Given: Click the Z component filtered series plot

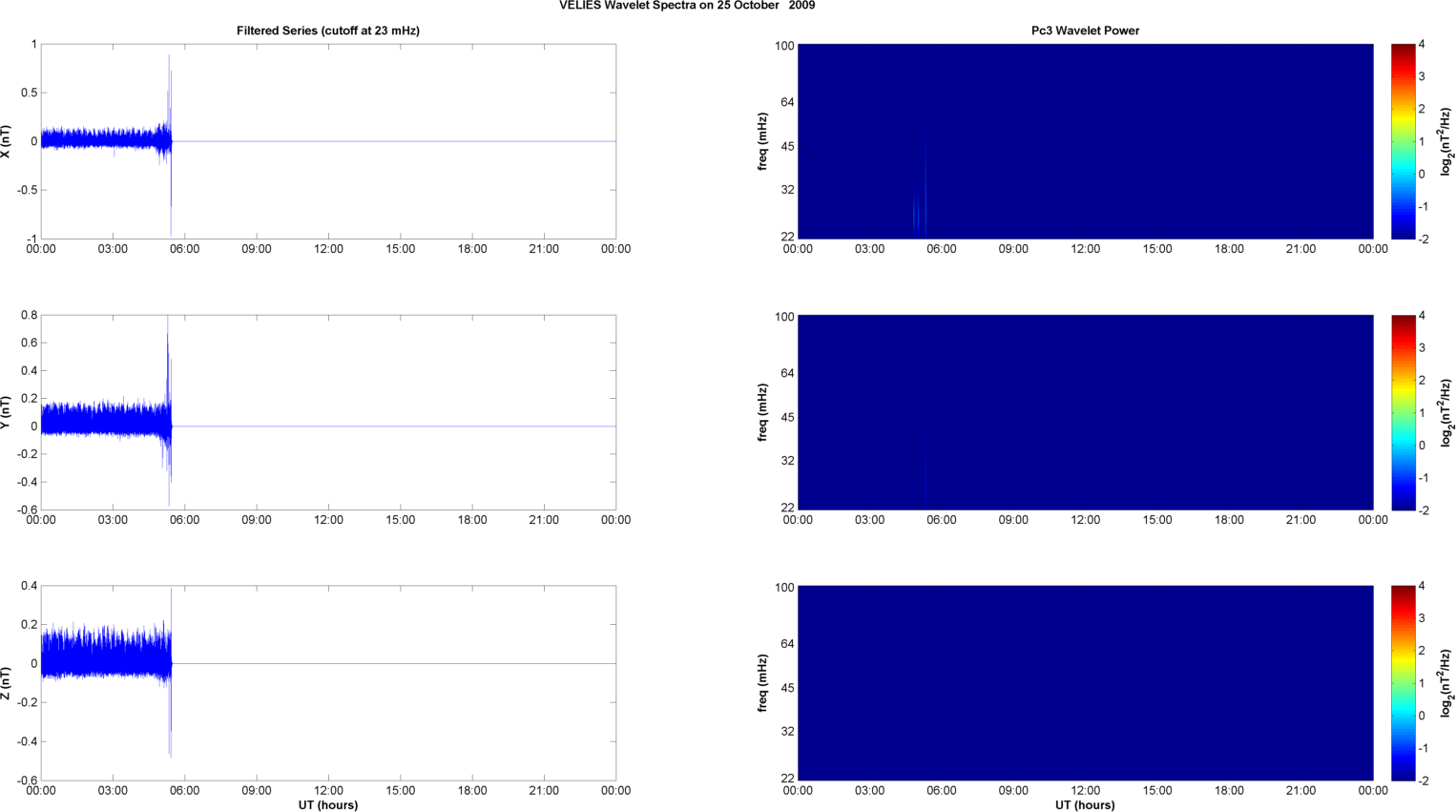Looking at the screenshot, I should click(328, 683).
